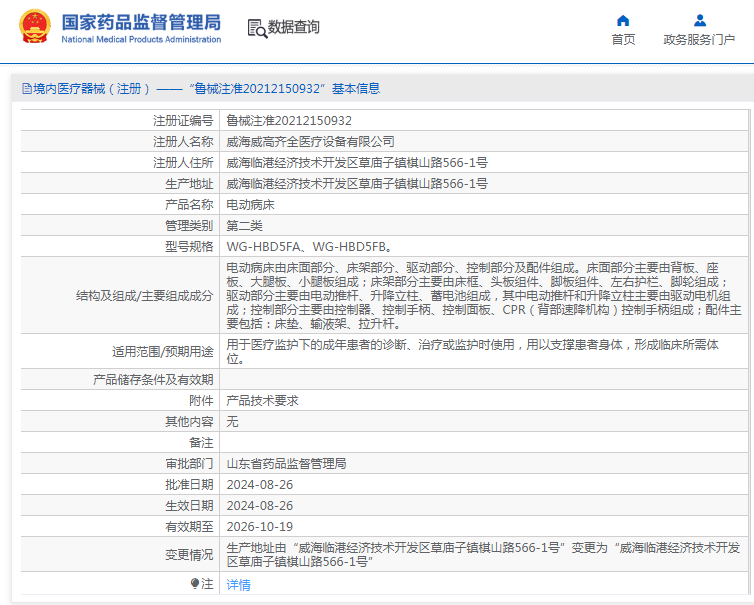Click the 变更情况 label
The width and height of the screenshot is (754, 605).
(189, 555)
